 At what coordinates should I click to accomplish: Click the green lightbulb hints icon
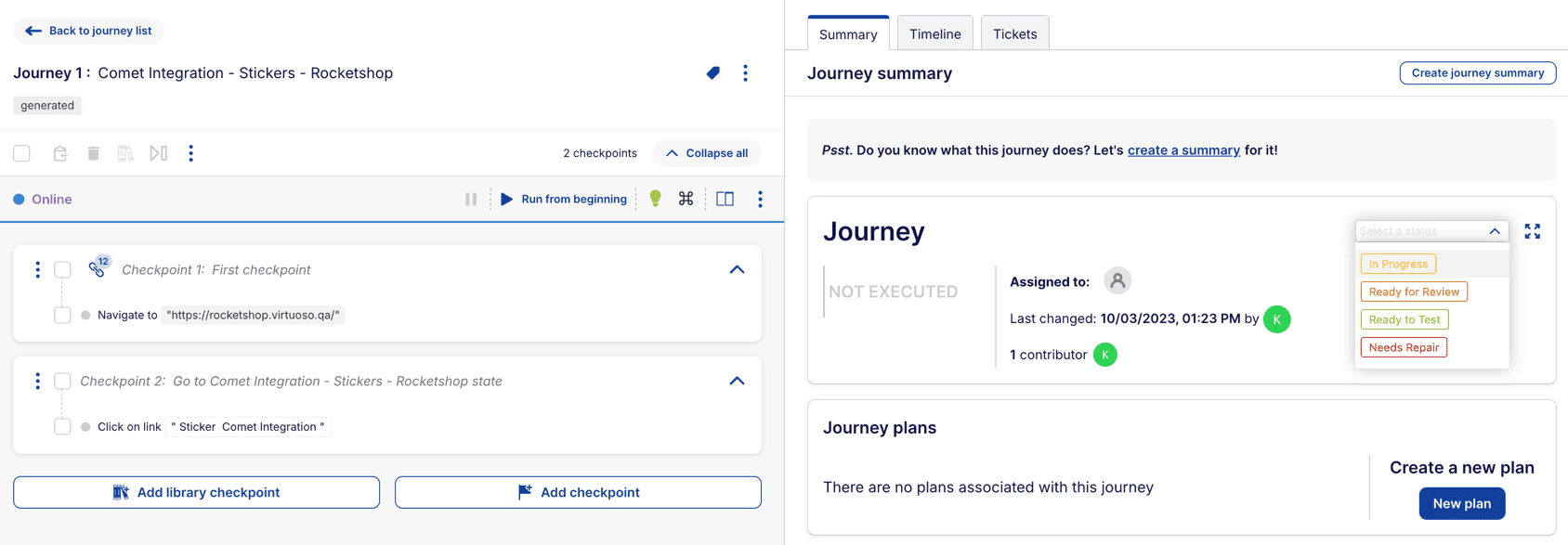point(656,199)
